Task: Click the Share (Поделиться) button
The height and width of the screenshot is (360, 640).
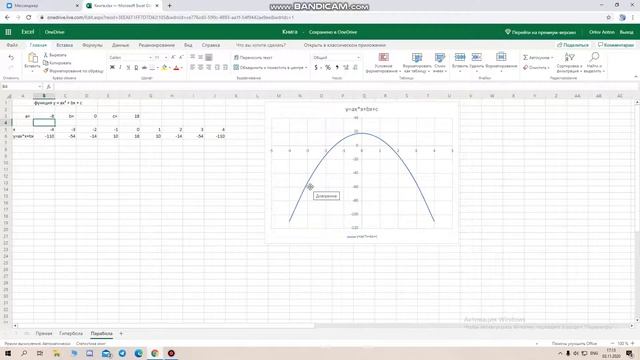Action: [573, 45]
